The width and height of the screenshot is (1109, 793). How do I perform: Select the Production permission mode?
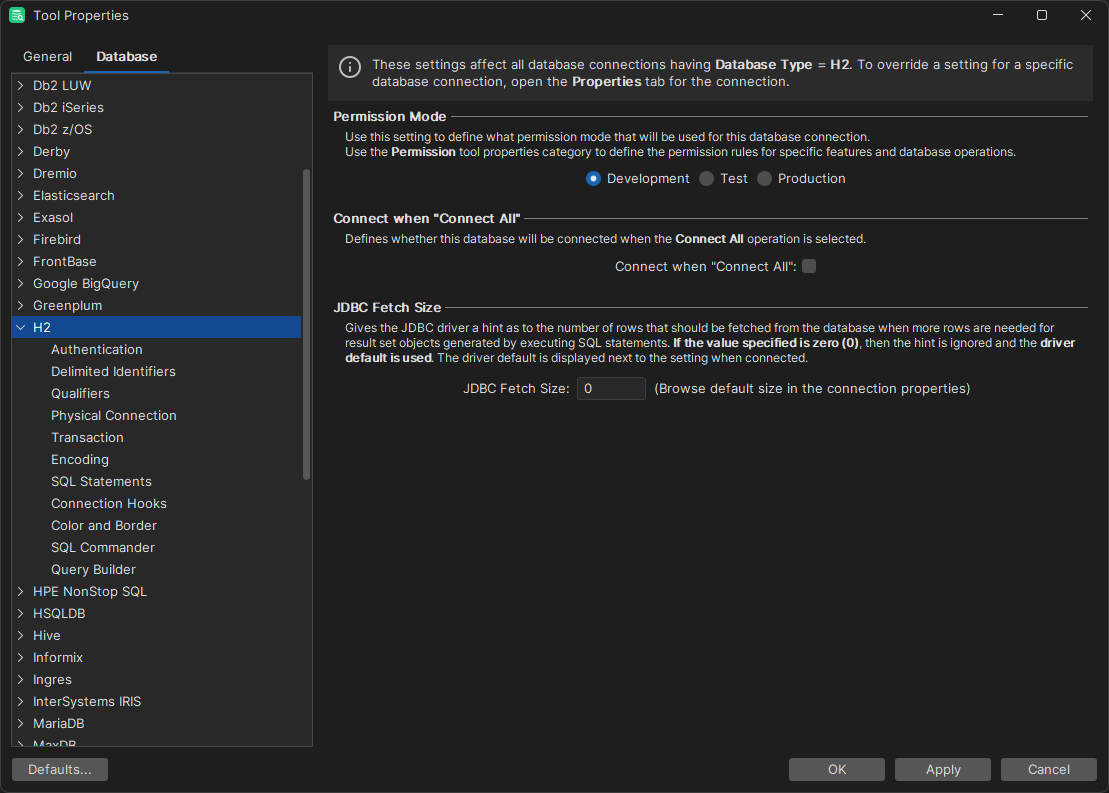coord(764,178)
